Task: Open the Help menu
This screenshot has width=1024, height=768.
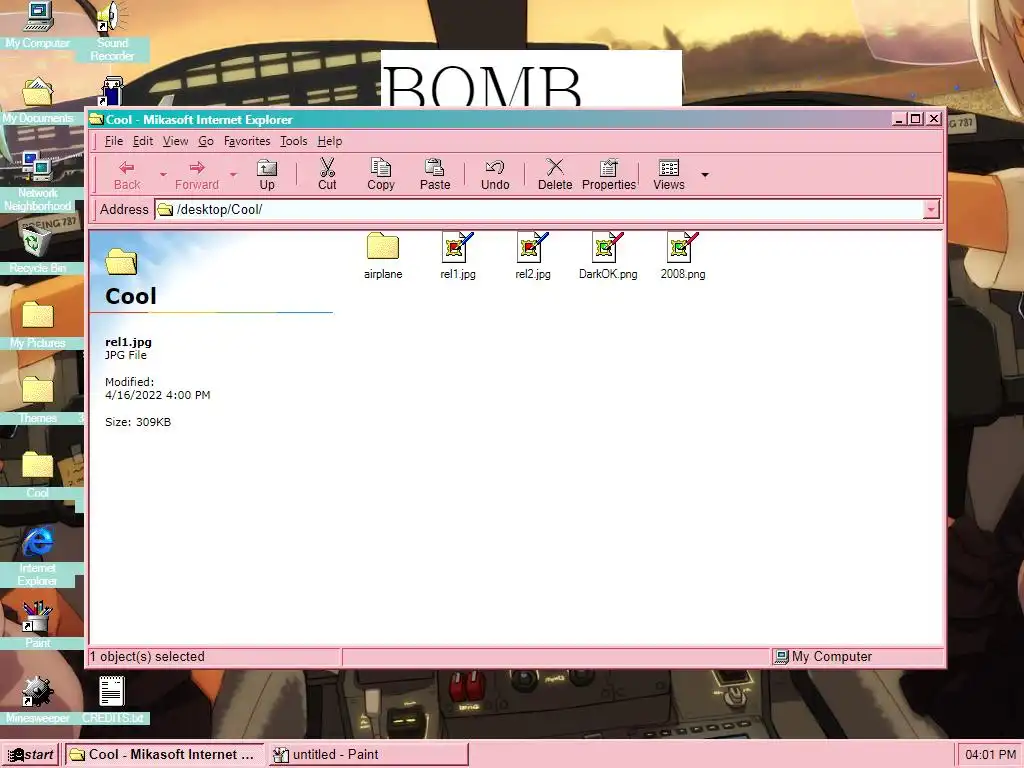Action: tap(330, 141)
